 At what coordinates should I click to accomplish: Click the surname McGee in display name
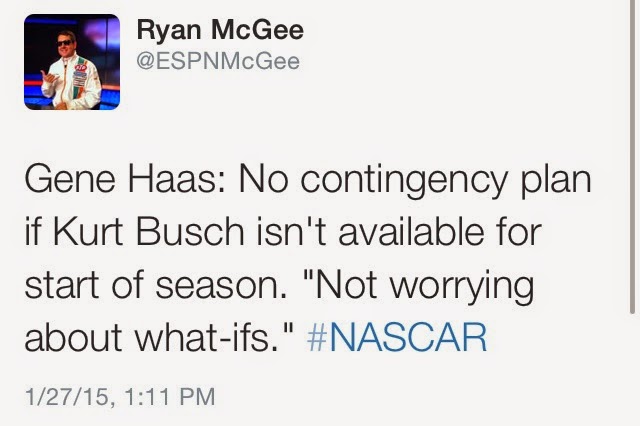258,31
